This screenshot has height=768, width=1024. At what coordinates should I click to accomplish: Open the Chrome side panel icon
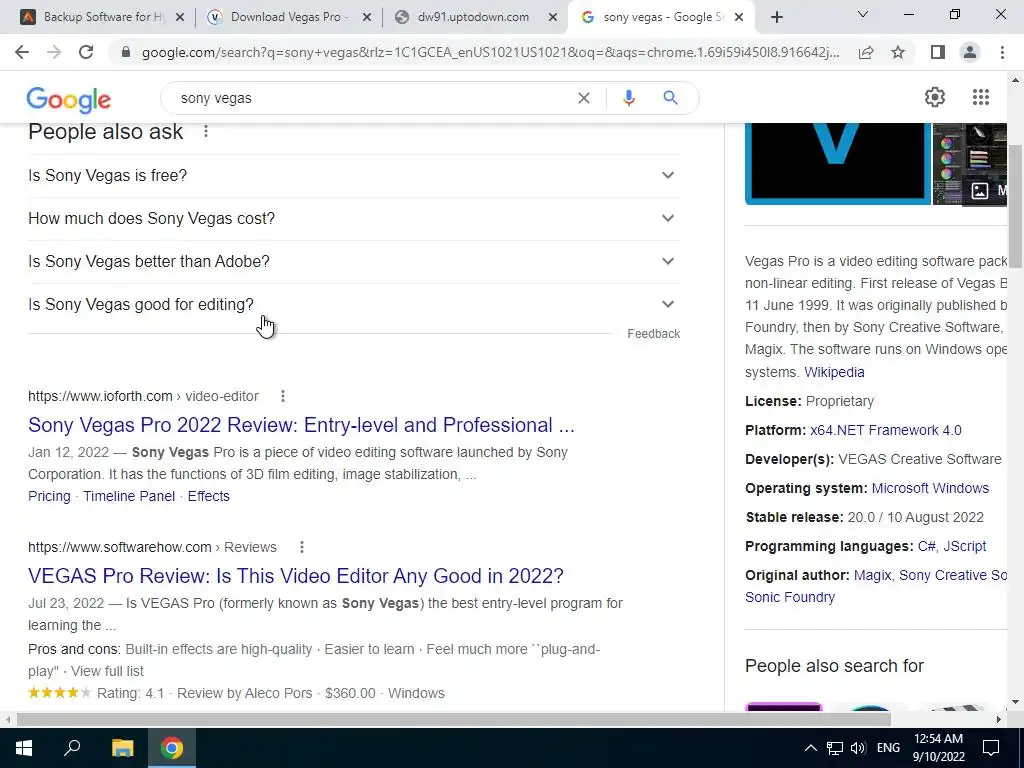coord(937,52)
